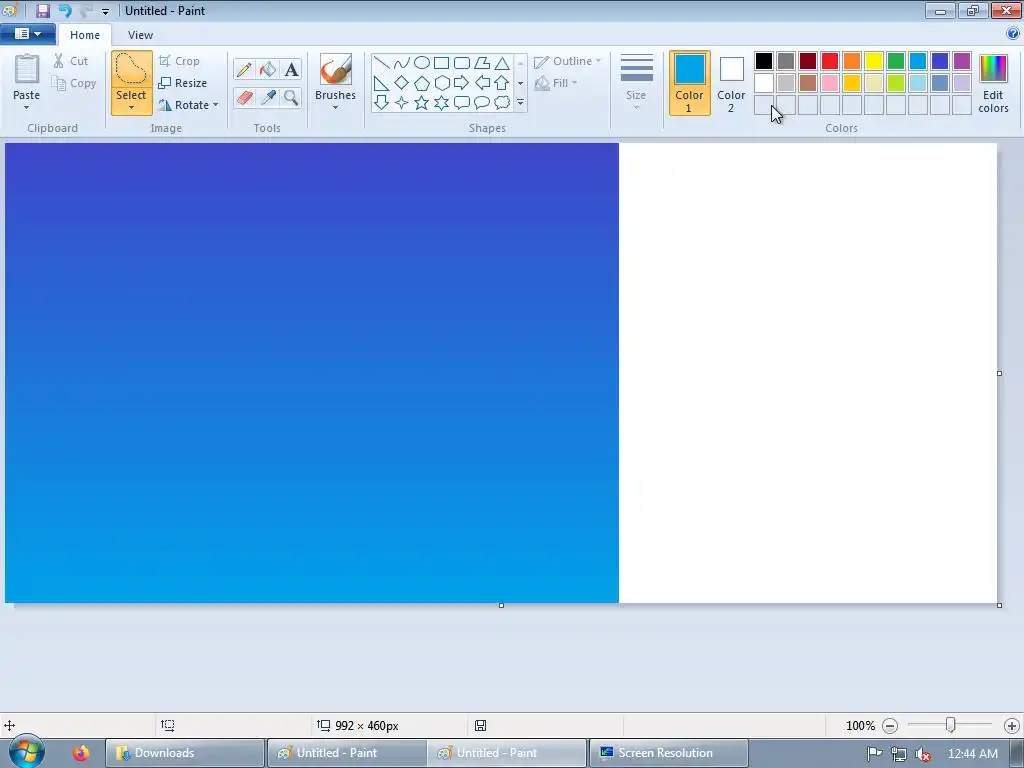Choose the Right triangle shape
Screen dimensions: 1024x768
tap(381, 83)
